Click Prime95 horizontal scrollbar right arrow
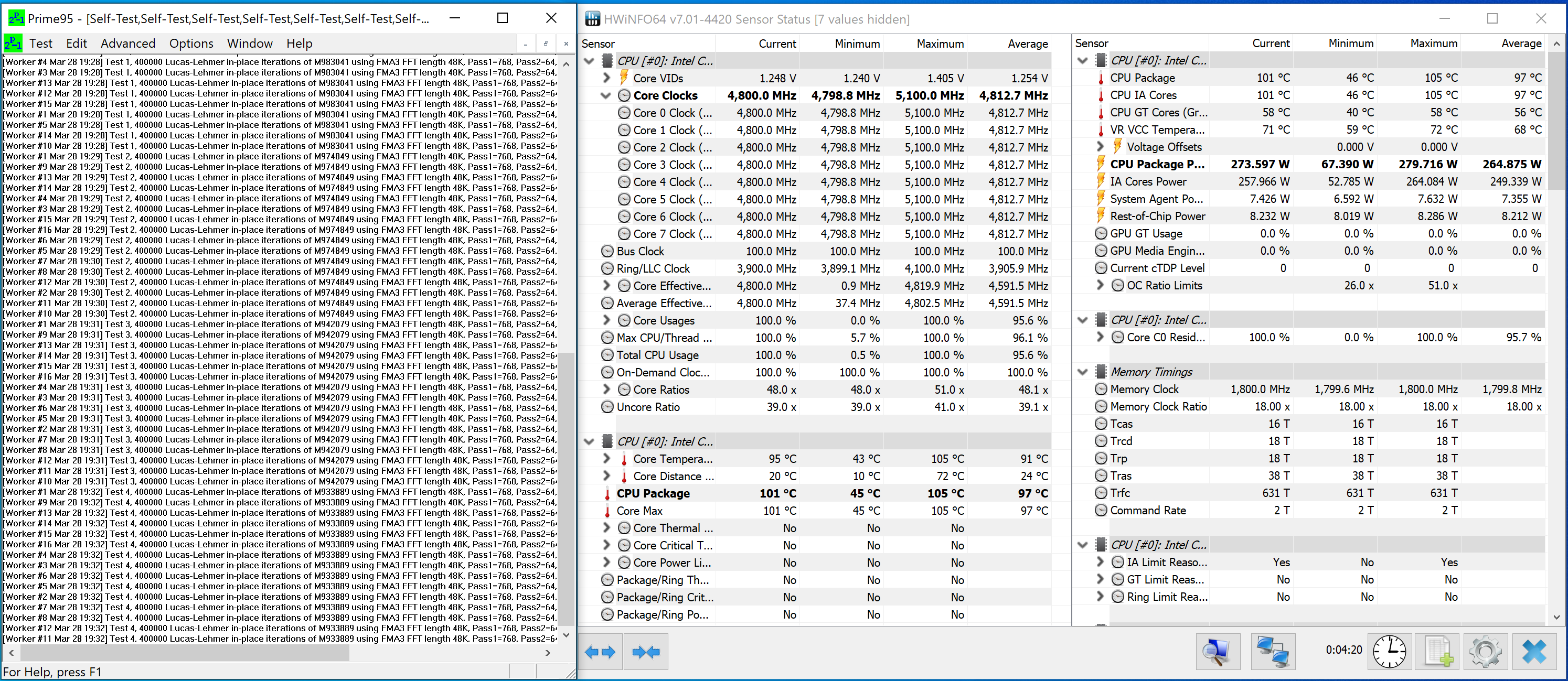The height and width of the screenshot is (681, 1568). [x=548, y=652]
